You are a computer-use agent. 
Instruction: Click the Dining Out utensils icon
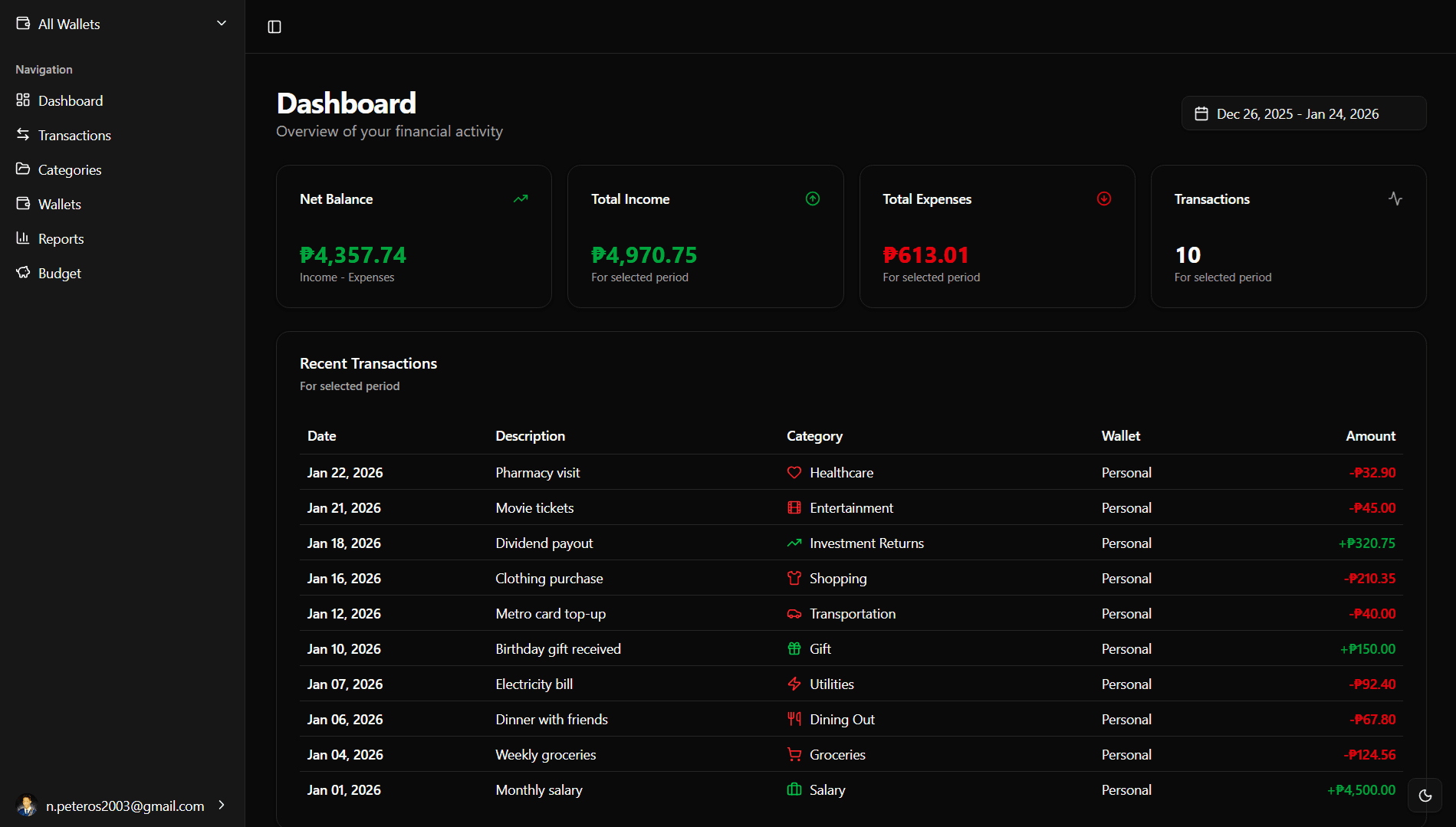(x=794, y=719)
